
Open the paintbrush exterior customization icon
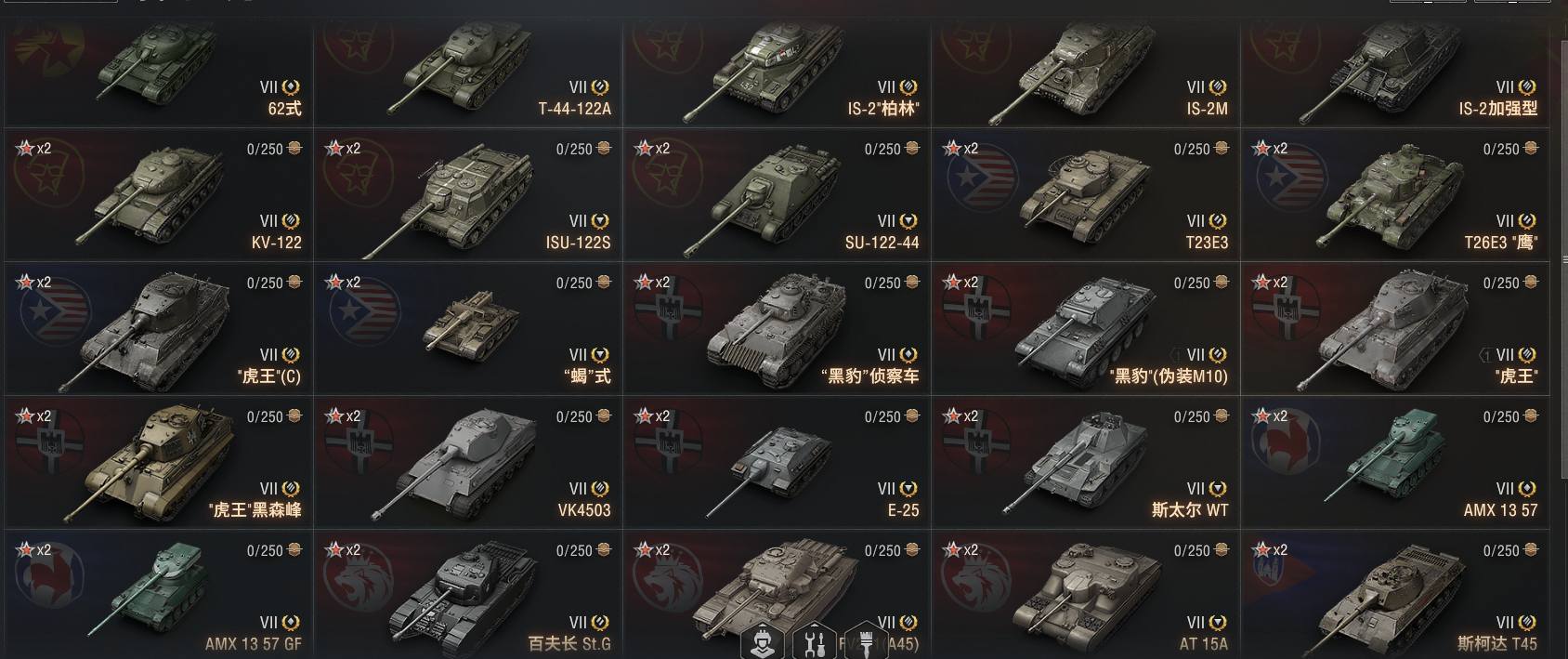point(866,641)
